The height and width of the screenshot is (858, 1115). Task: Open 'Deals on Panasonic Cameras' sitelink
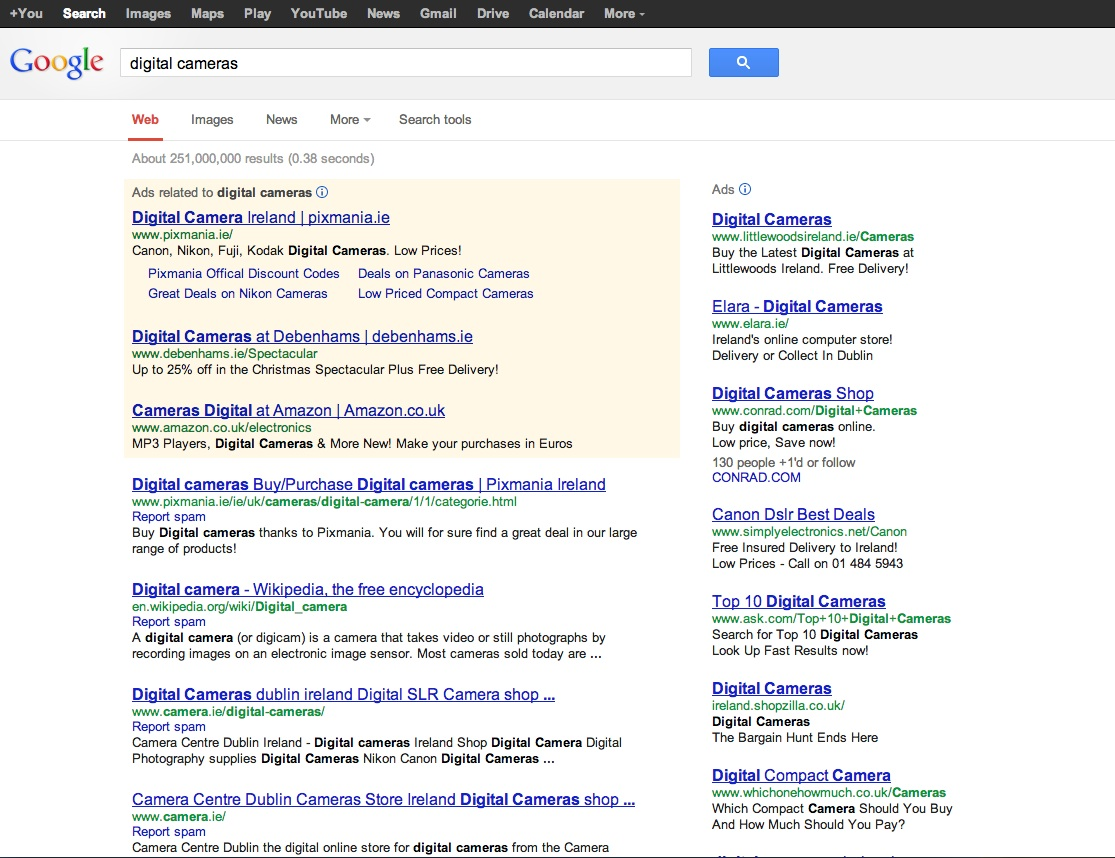(x=443, y=273)
